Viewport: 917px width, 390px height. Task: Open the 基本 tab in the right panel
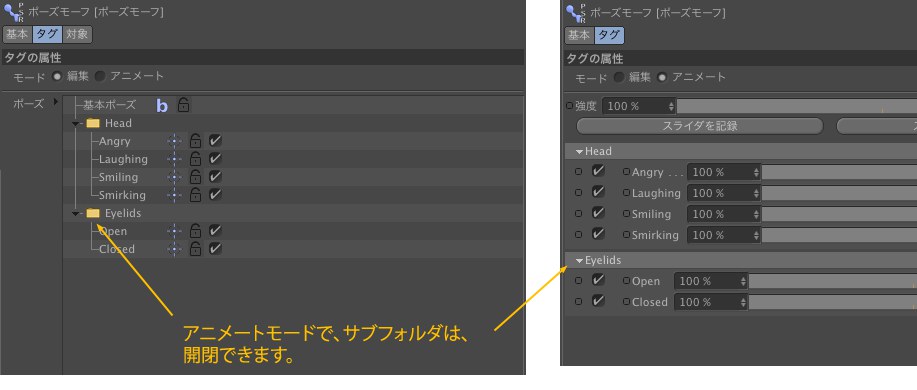(580, 35)
